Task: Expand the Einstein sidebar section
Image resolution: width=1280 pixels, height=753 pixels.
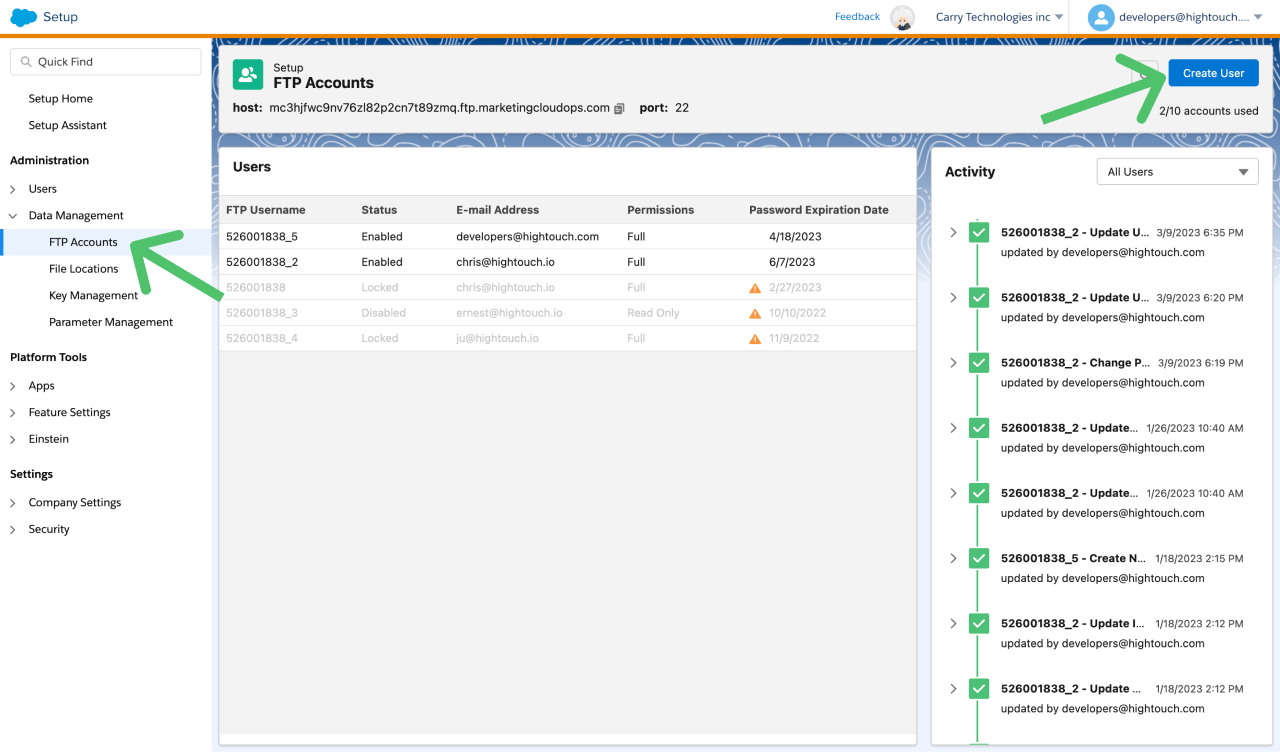Action: click(x=13, y=440)
